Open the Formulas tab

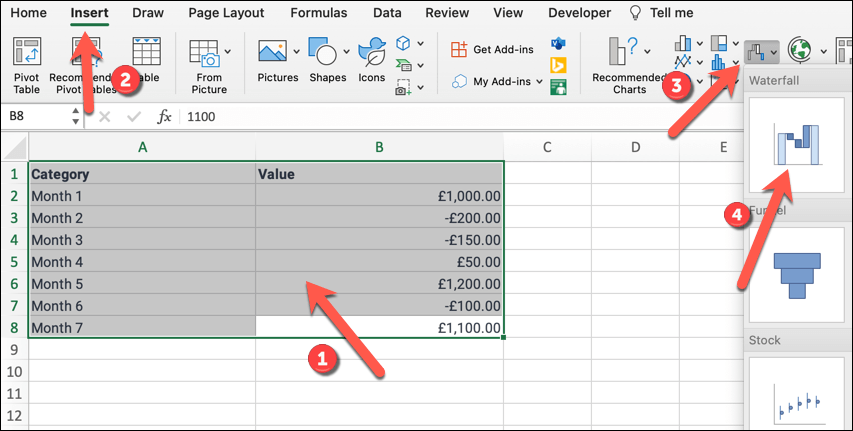pos(319,13)
